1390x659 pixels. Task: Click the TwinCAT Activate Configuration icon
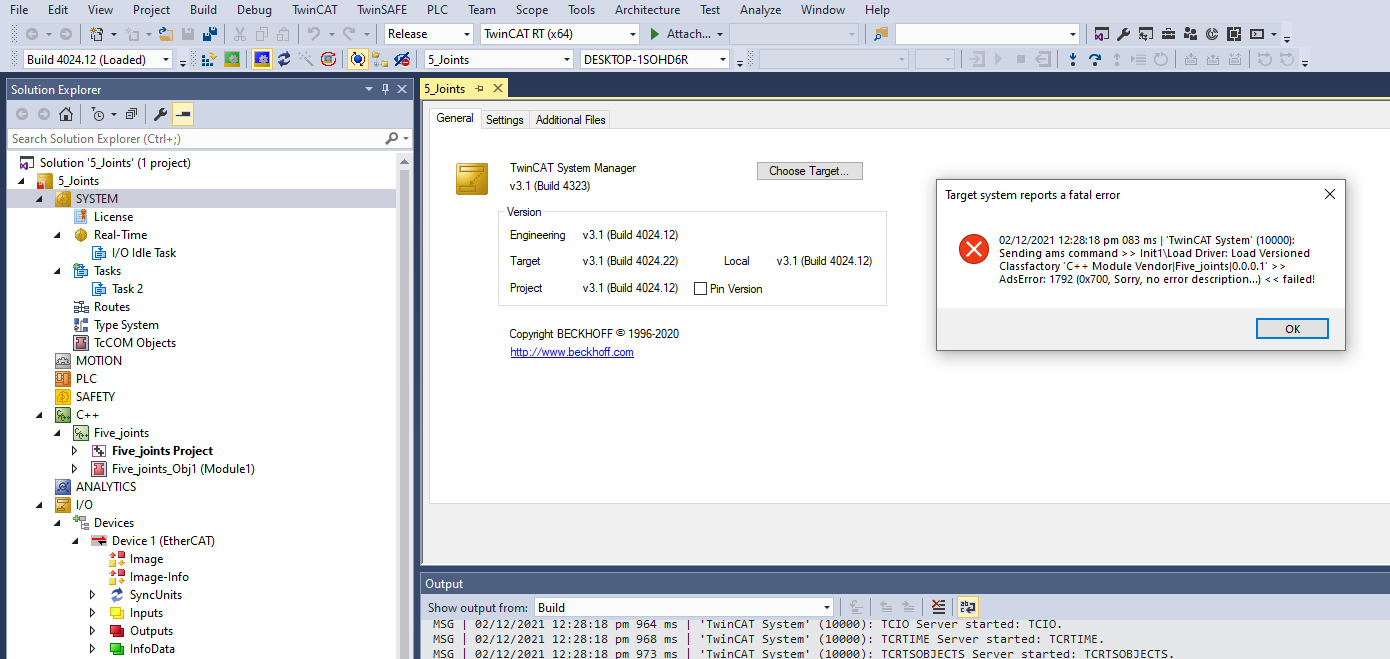coord(209,59)
